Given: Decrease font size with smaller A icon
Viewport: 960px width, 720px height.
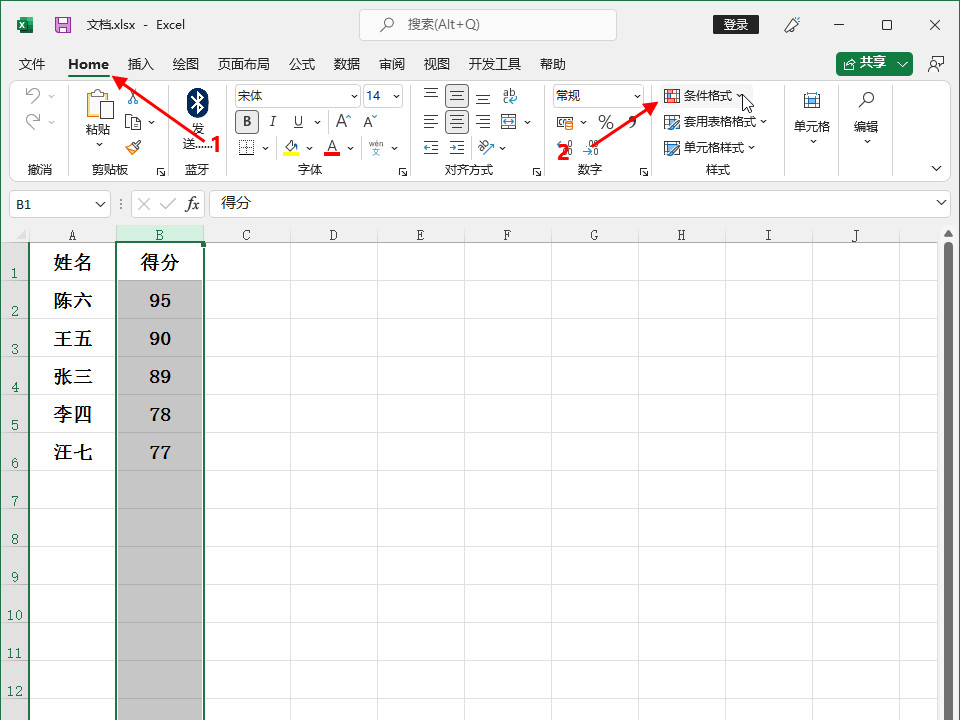Looking at the screenshot, I should click(370, 121).
